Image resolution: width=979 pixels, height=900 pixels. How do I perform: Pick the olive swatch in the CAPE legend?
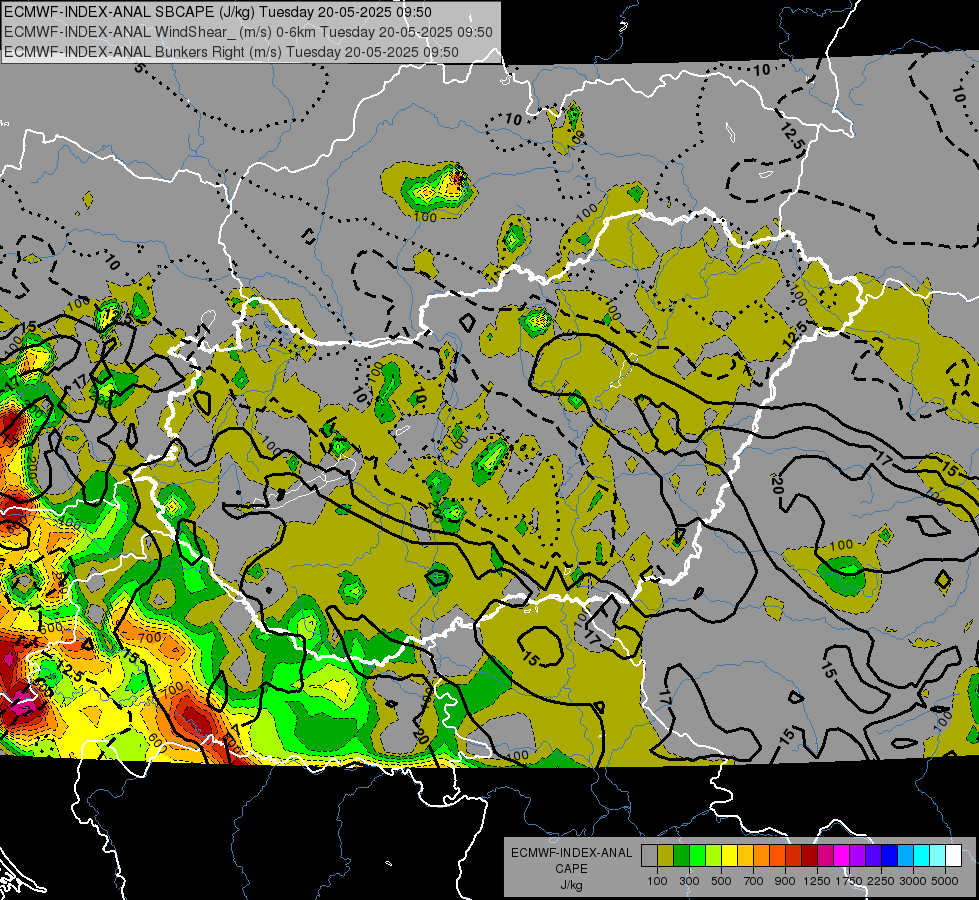pyautogui.click(x=666, y=856)
